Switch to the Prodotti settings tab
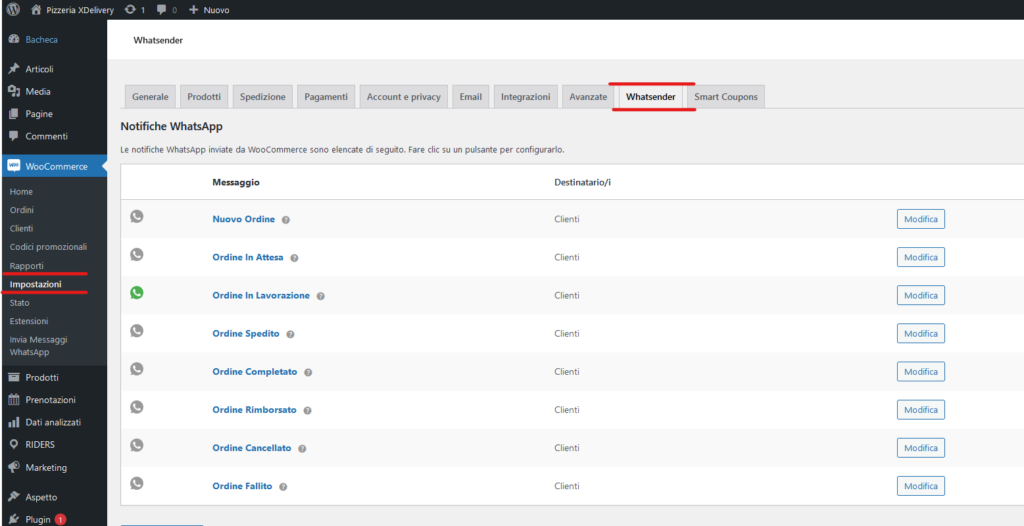The image size is (1024, 526). pos(204,97)
